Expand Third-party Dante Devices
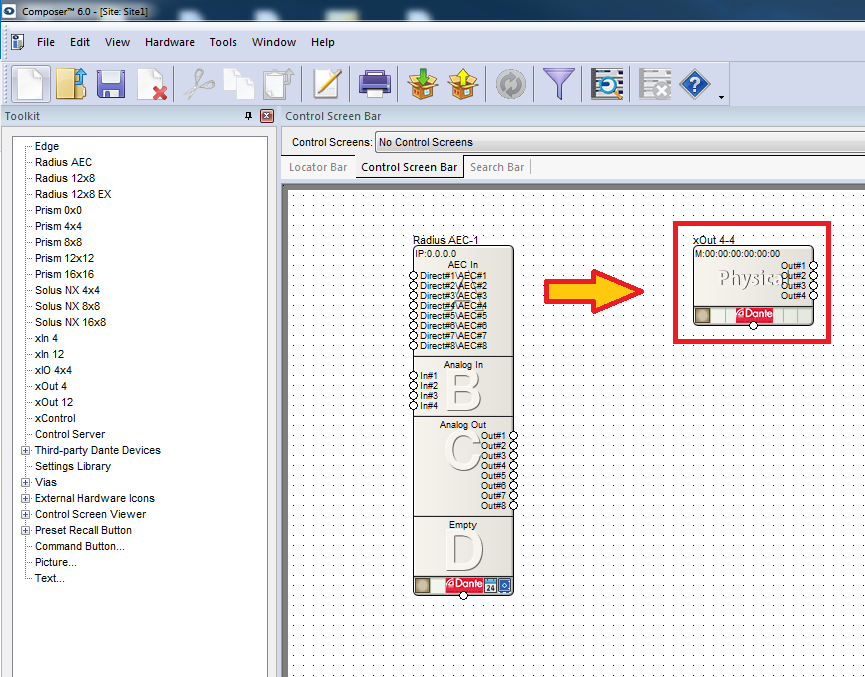865x677 pixels. 25,450
